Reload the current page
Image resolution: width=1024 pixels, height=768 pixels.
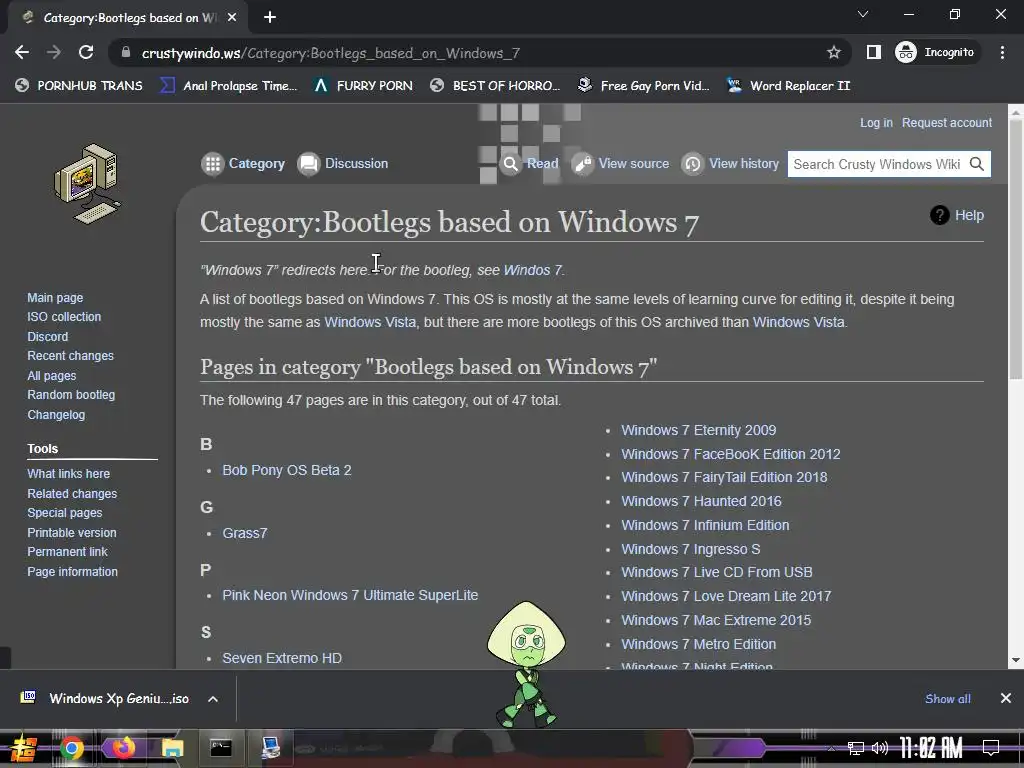click(86, 52)
